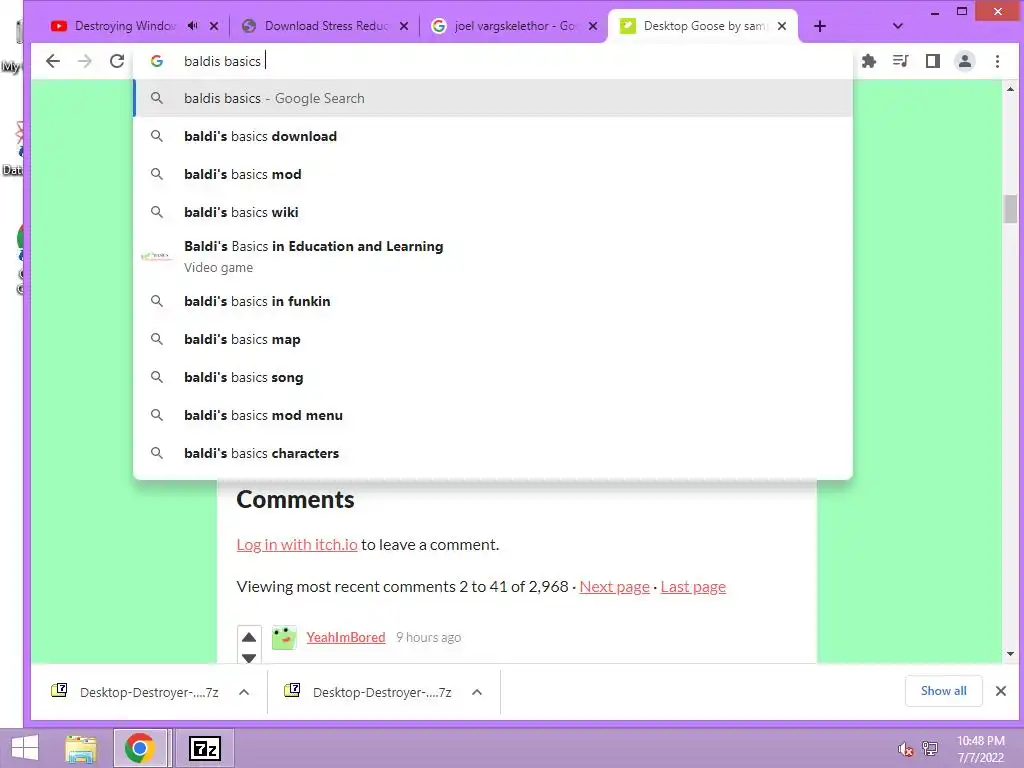Switch to the joel vargskelethor tab

(x=515, y=26)
